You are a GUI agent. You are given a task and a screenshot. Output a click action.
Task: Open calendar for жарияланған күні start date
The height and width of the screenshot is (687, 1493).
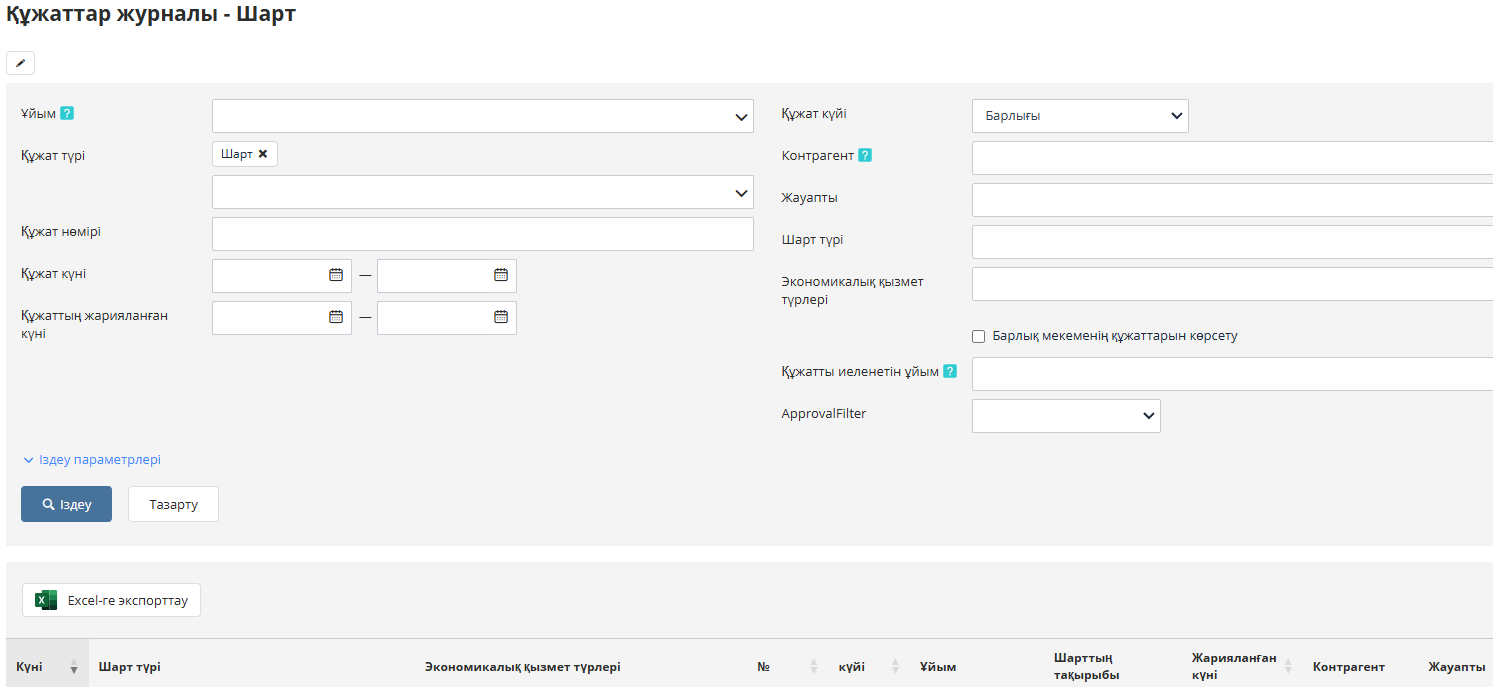click(336, 317)
